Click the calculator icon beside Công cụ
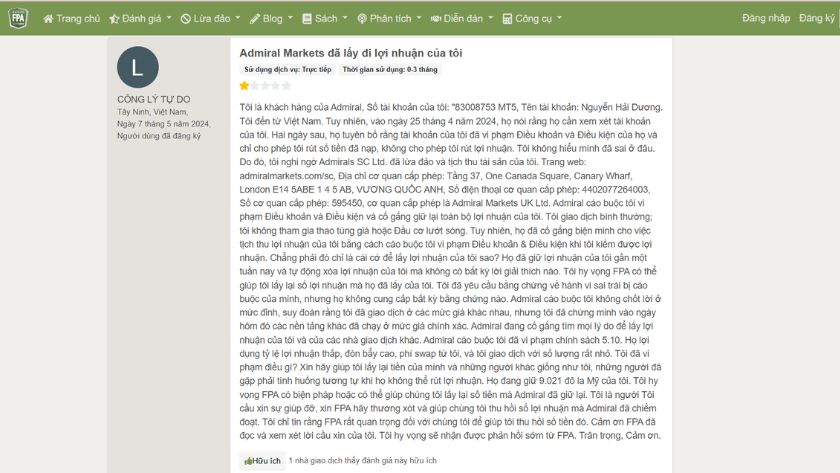Viewport: 840px width, 473px height. pos(508,18)
